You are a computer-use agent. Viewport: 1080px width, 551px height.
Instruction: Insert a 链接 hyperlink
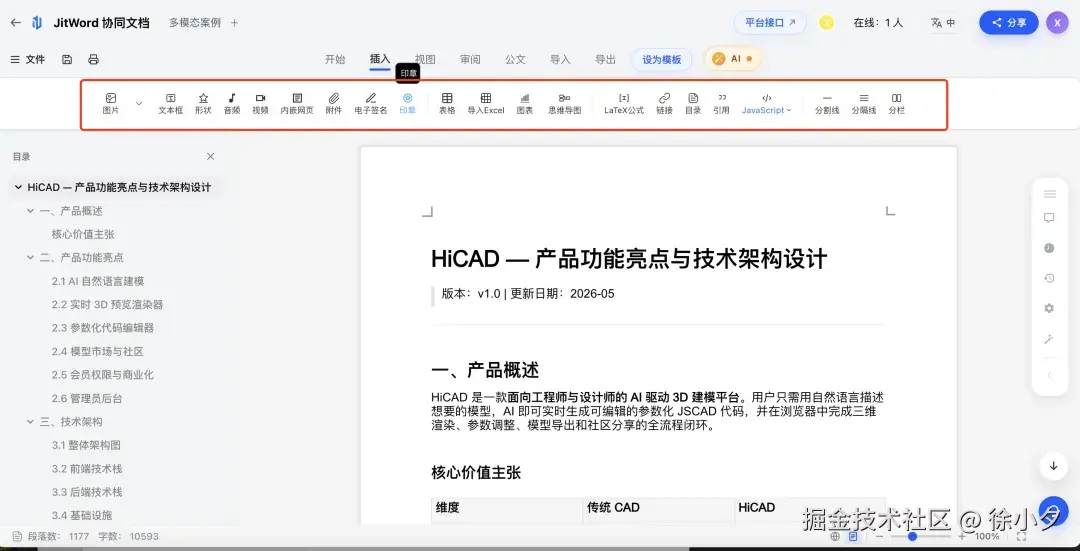[665, 103]
